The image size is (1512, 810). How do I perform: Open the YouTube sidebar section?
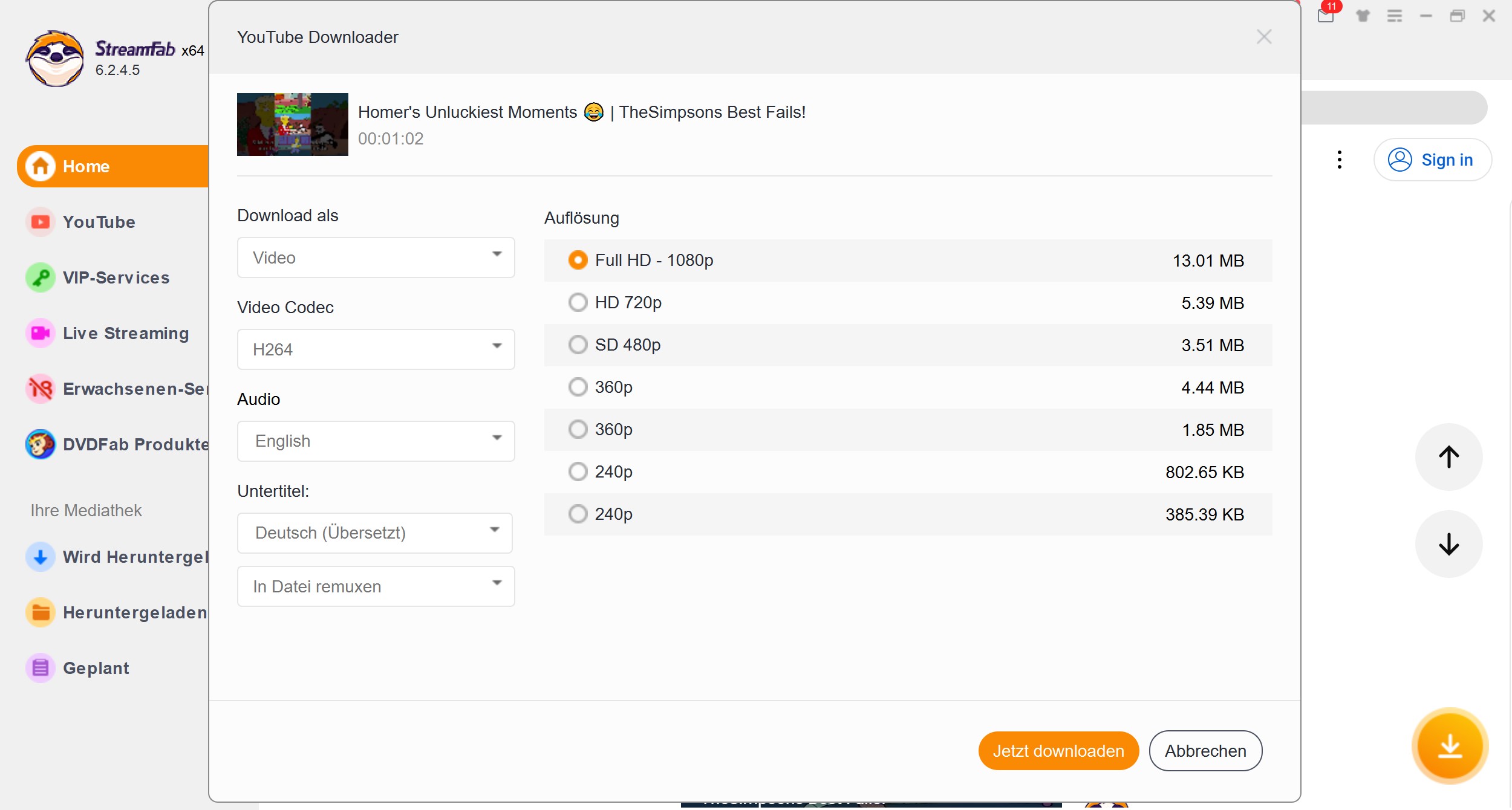pyautogui.click(x=99, y=222)
